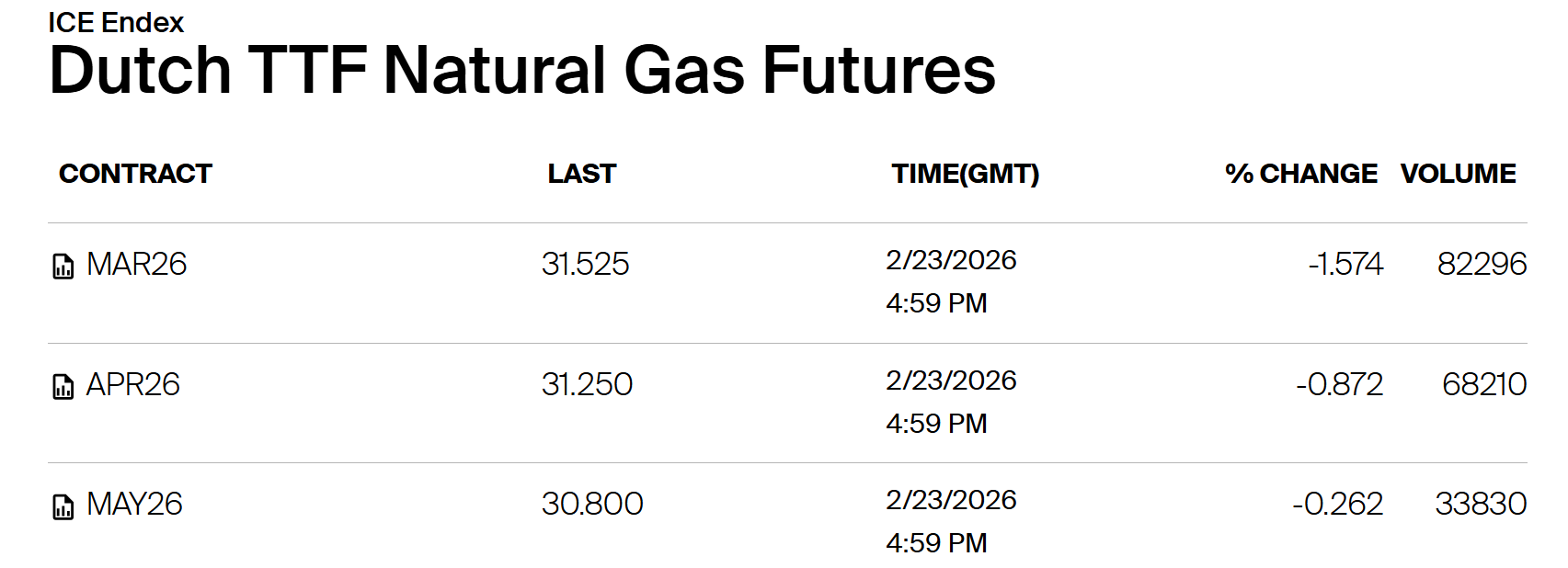Click the APR26 percent change -0.872
The height and width of the screenshot is (568, 1568).
(1339, 384)
